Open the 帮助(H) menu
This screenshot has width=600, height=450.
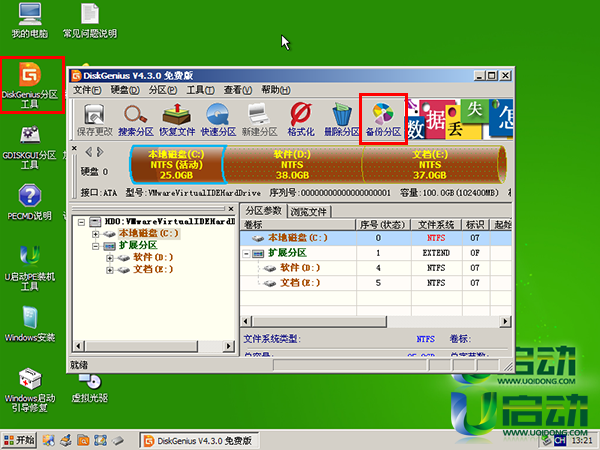(276, 90)
